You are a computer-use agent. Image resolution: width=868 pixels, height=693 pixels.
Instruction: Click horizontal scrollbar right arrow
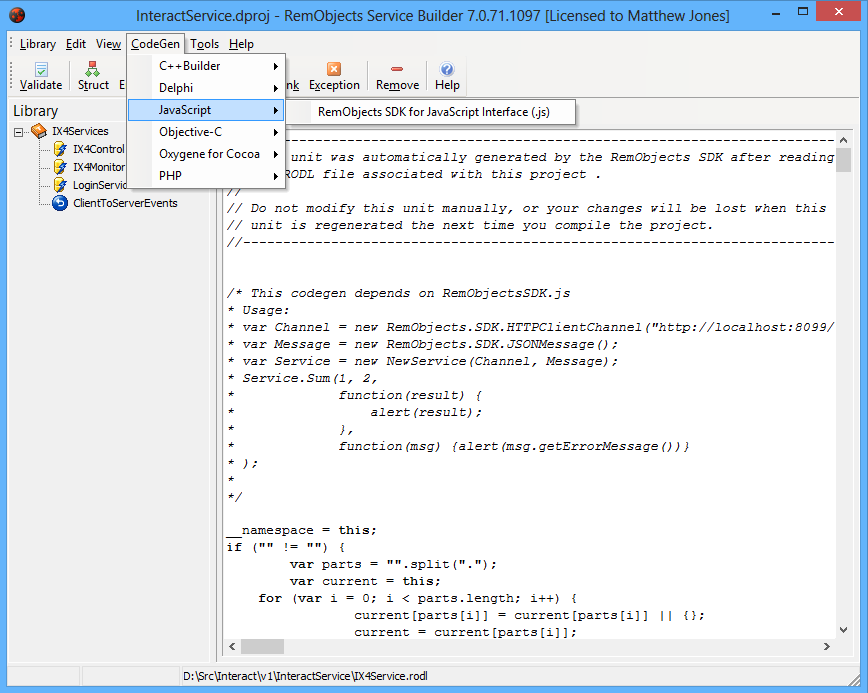[826, 647]
